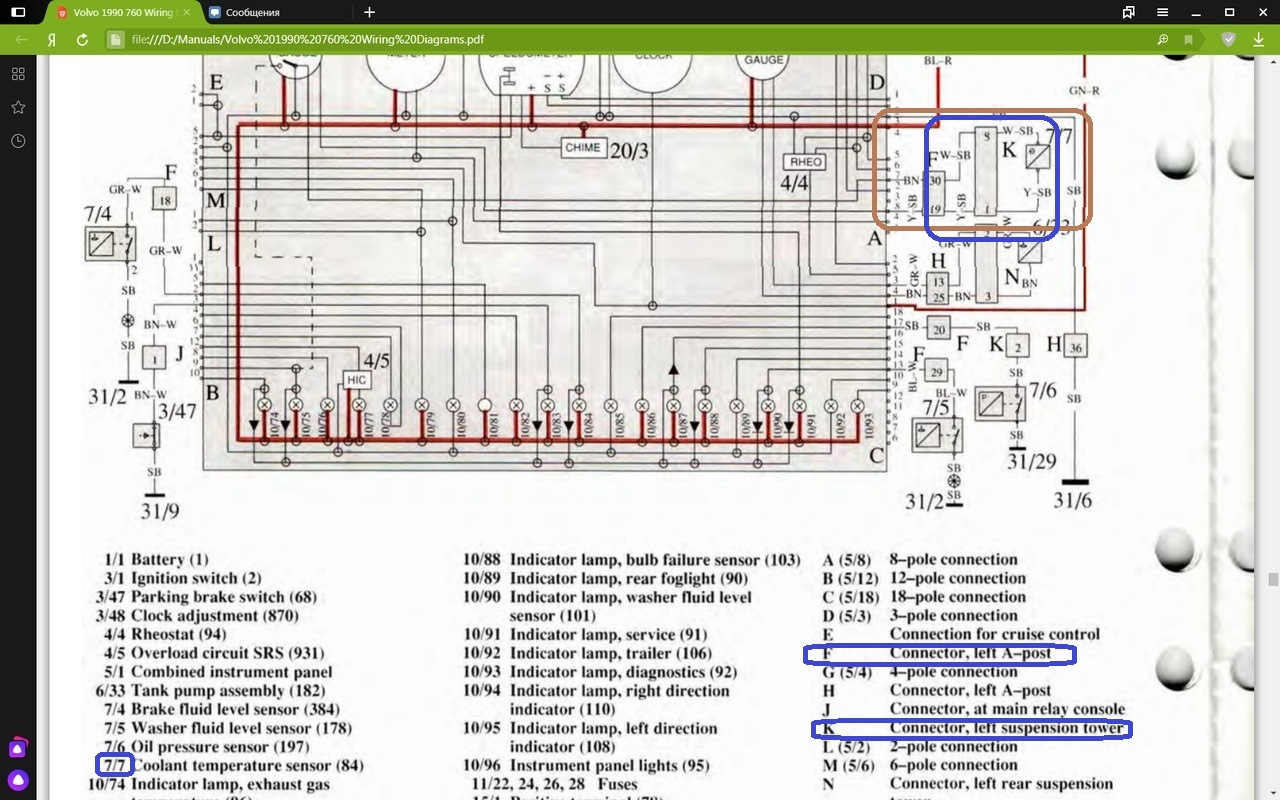Click the Yandex Я home button
1280x800 pixels.
[x=51, y=39]
